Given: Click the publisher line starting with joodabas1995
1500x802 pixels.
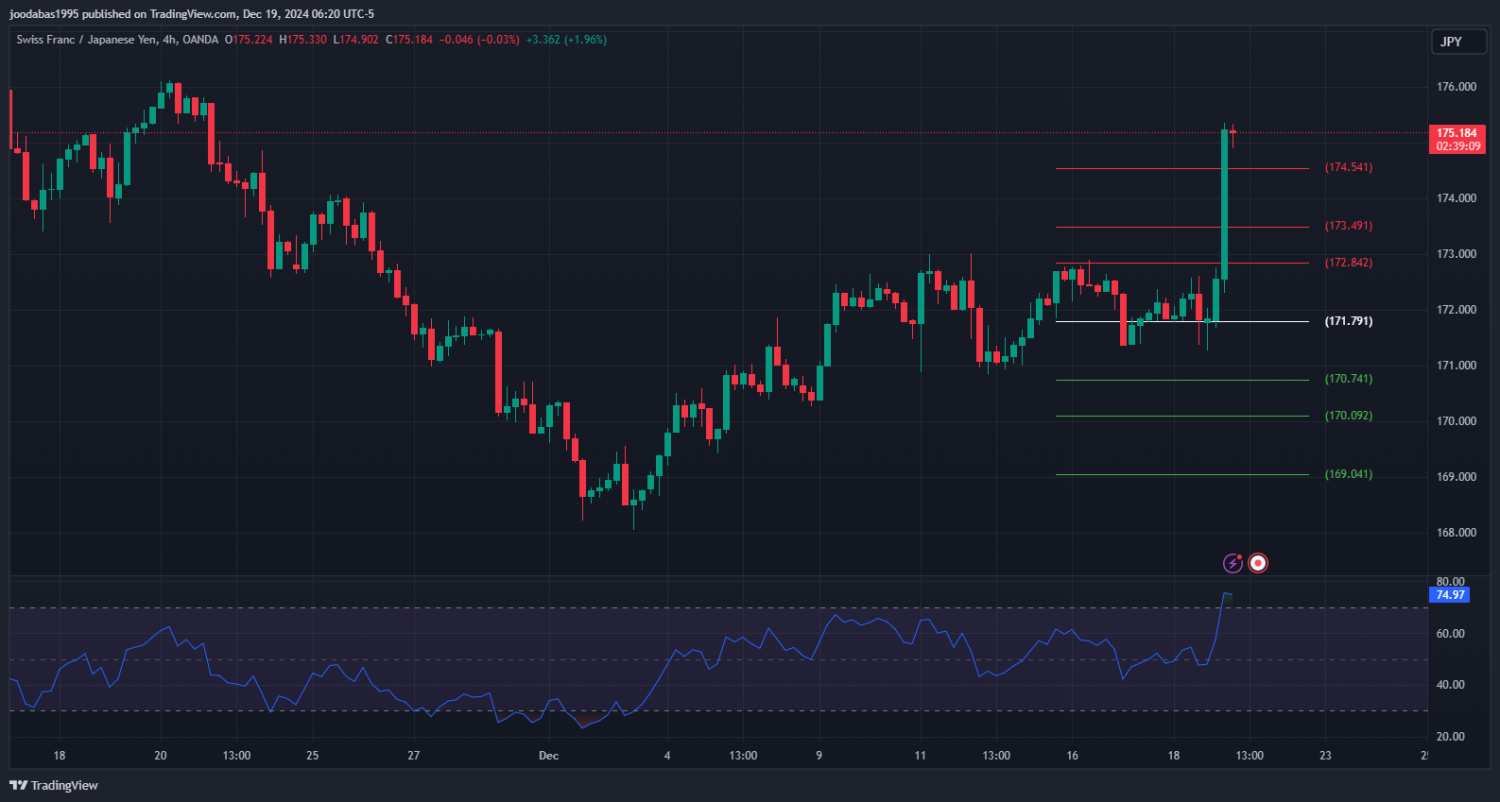Looking at the screenshot, I should click(x=192, y=14).
